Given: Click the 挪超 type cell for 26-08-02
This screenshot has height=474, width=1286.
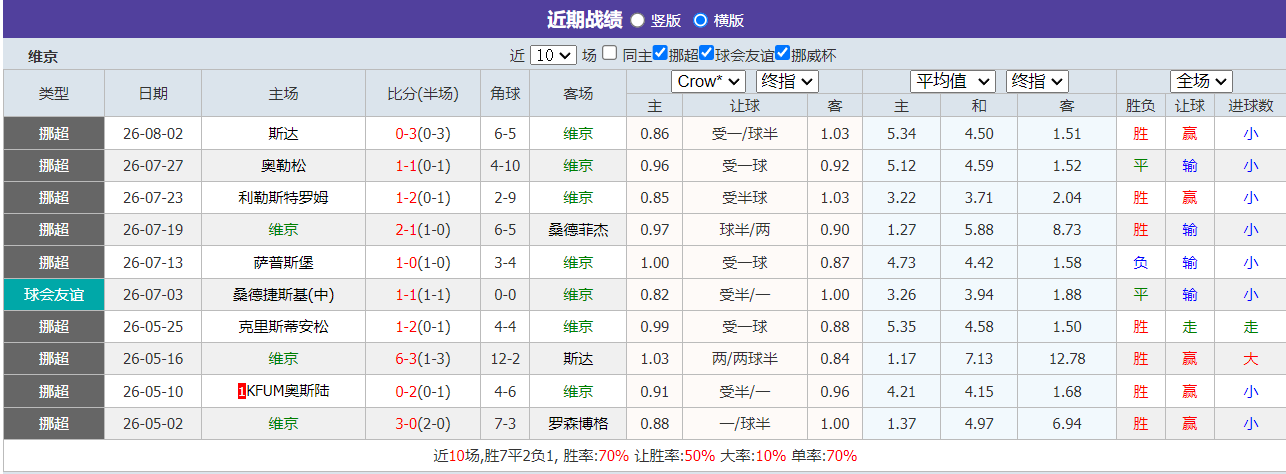Looking at the screenshot, I should 54,133.
